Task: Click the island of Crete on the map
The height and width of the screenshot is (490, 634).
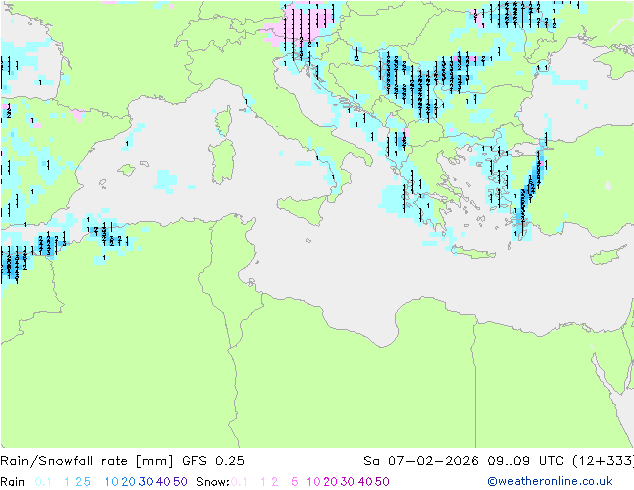Action: coord(473,252)
